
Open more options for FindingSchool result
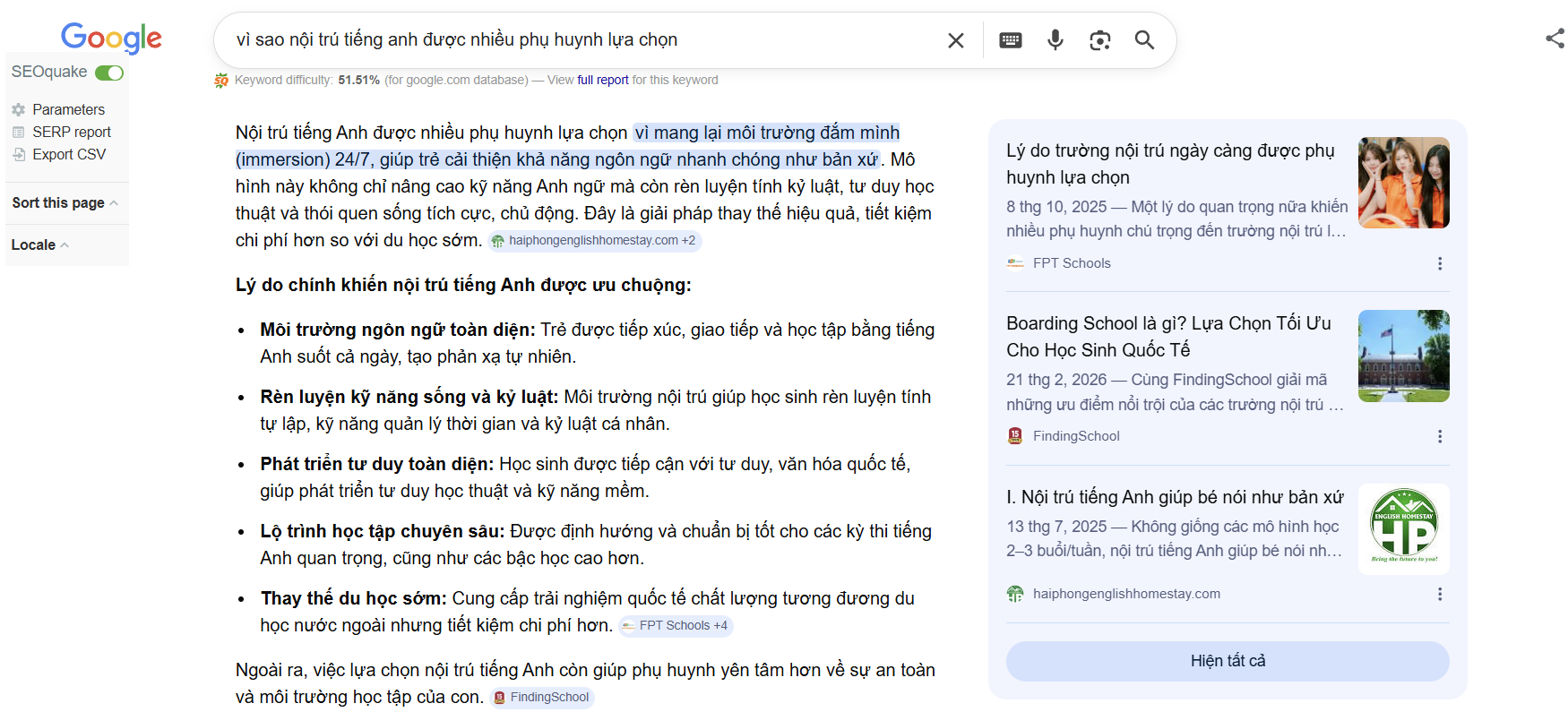[x=1440, y=436]
